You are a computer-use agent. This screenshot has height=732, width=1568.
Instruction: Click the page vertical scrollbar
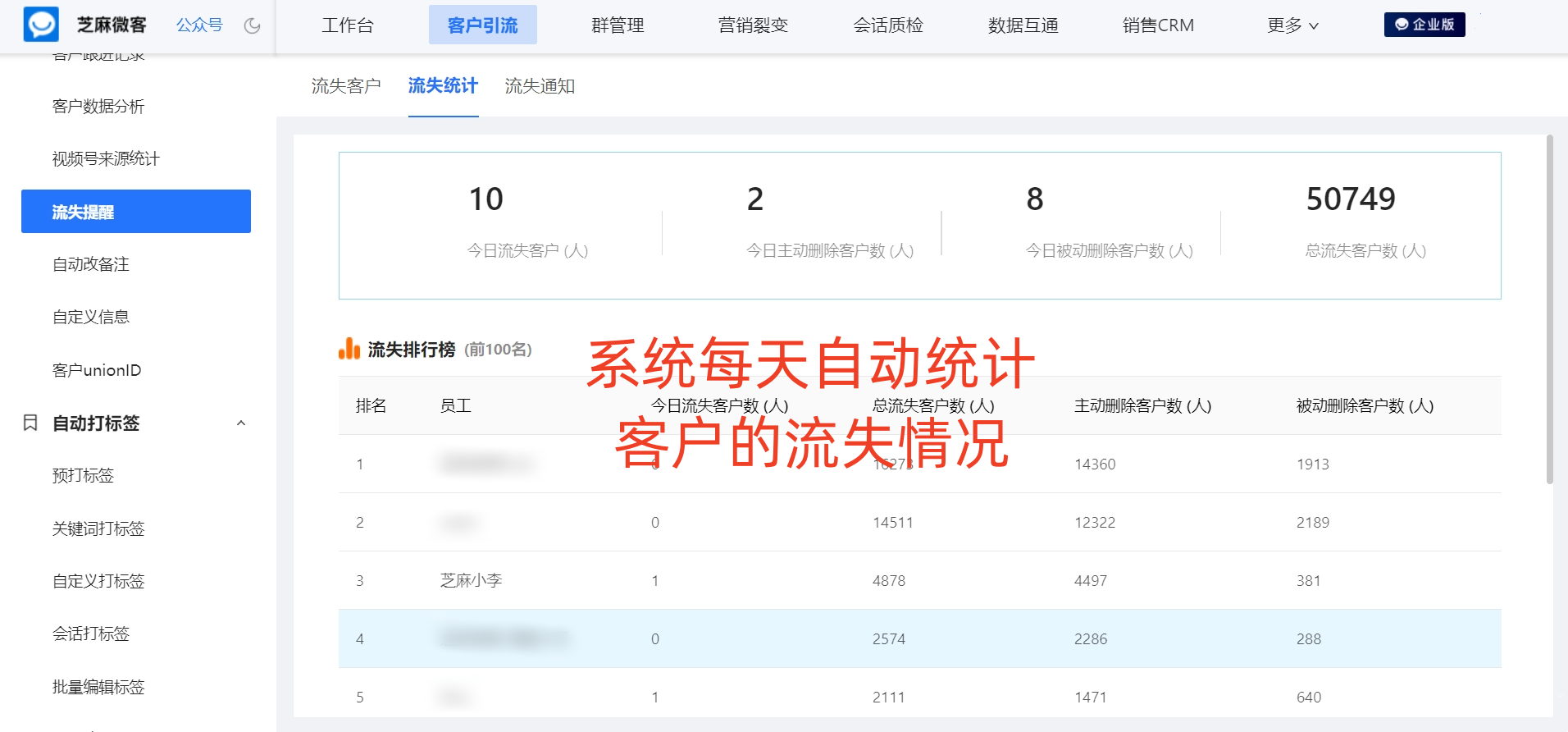point(1549,309)
